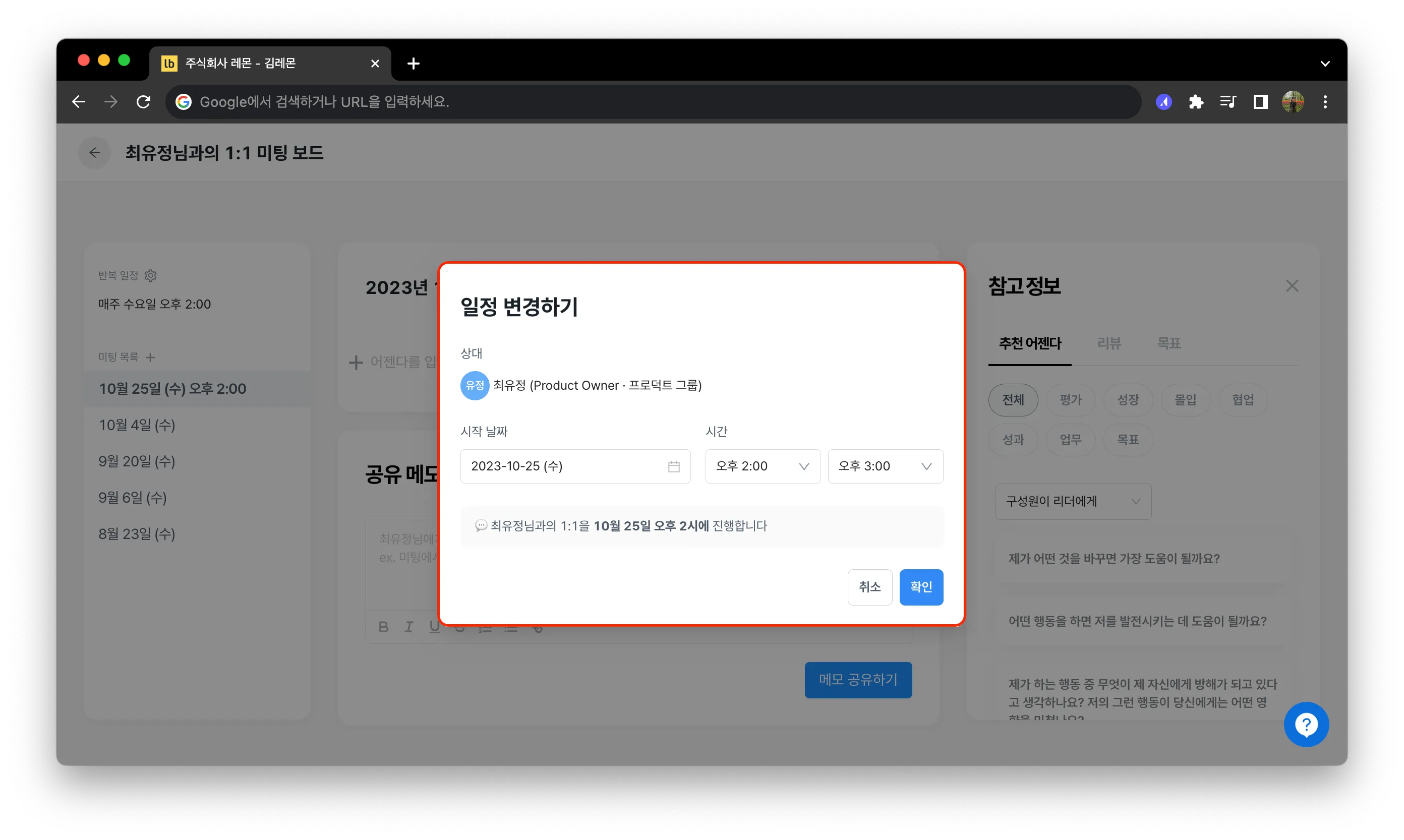Open the media control icon in toolbar
This screenshot has width=1404, height=840.
point(1228,102)
